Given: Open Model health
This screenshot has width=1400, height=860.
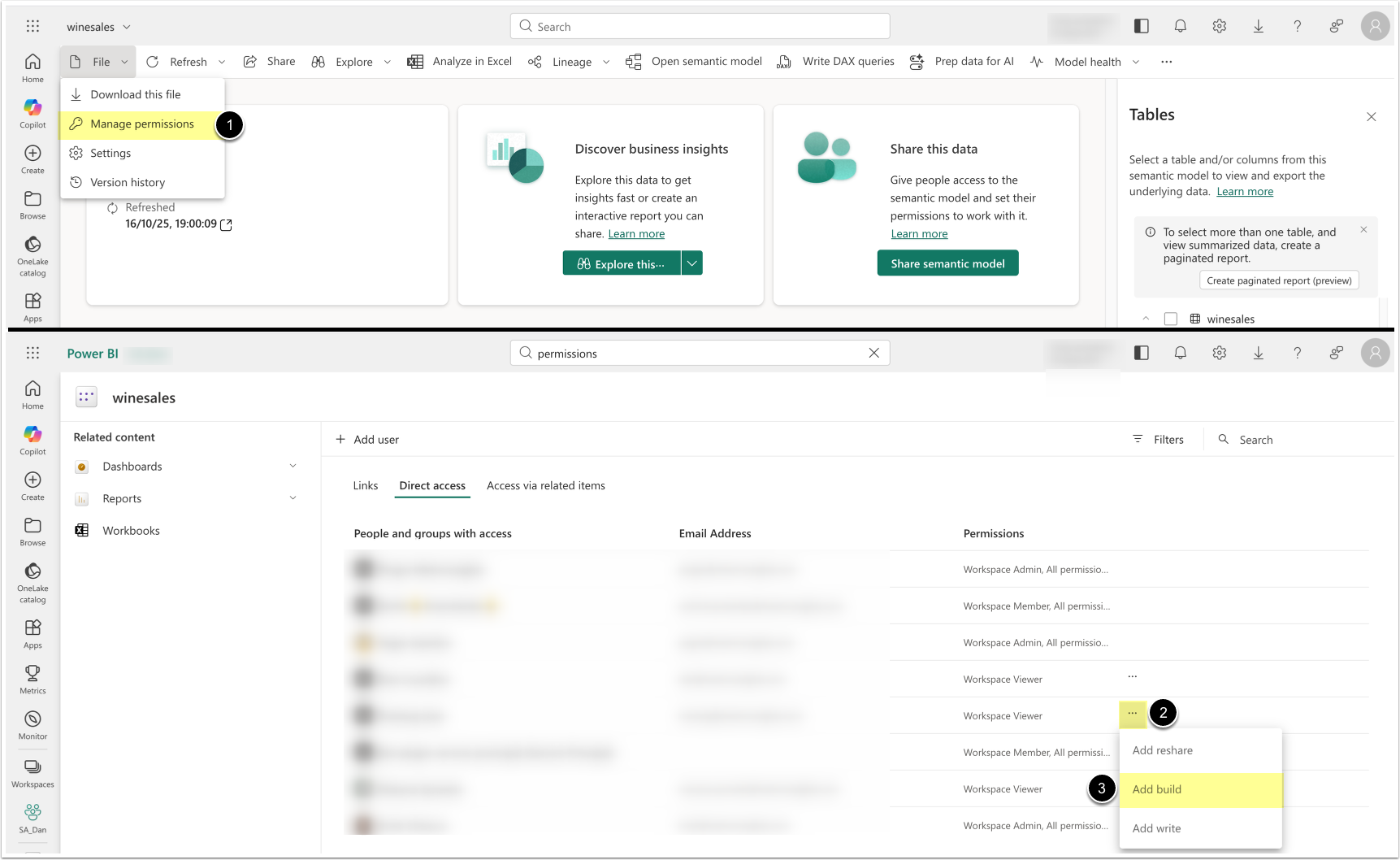Looking at the screenshot, I should coord(1075,62).
